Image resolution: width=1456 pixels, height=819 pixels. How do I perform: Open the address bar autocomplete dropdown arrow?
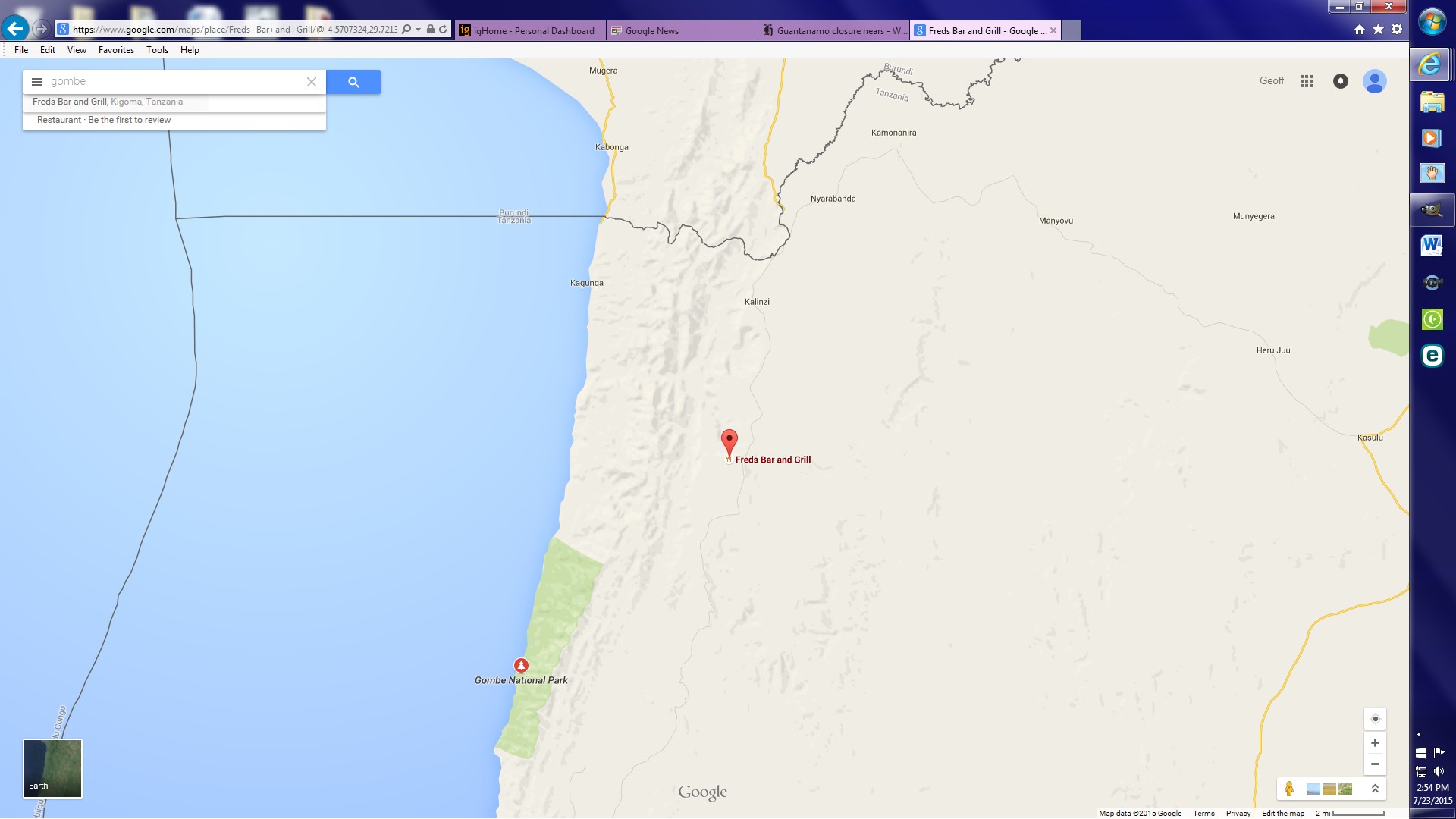(x=418, y=30)
